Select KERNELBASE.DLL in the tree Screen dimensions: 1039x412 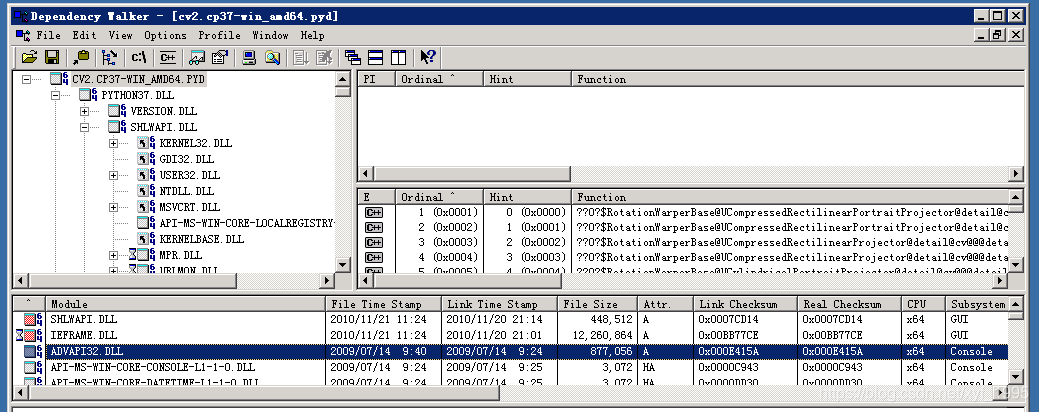point(201,239)
